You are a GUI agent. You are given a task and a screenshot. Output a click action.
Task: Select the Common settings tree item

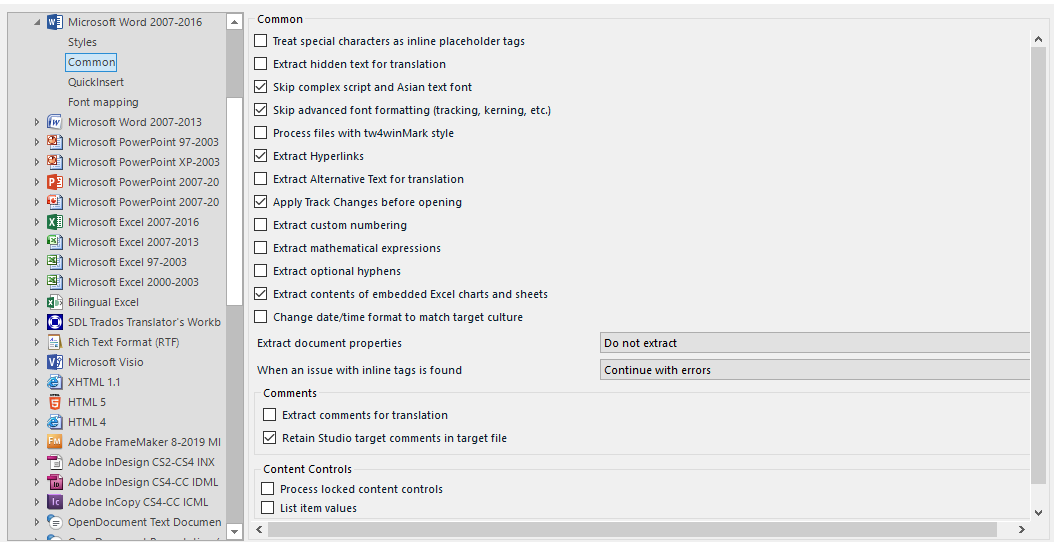pyautogui.click(x=91, y=63)
